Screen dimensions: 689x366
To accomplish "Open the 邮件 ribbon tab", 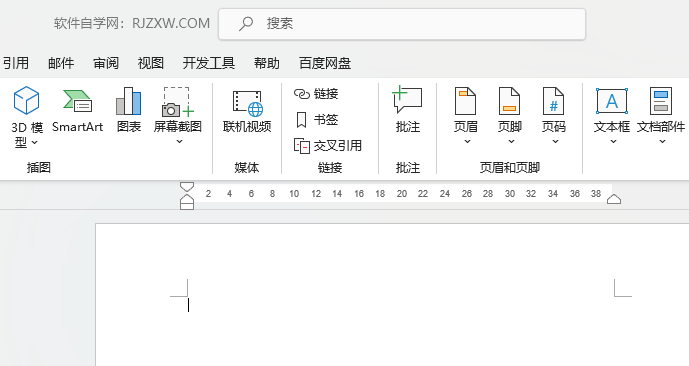I will pos(61,63).
